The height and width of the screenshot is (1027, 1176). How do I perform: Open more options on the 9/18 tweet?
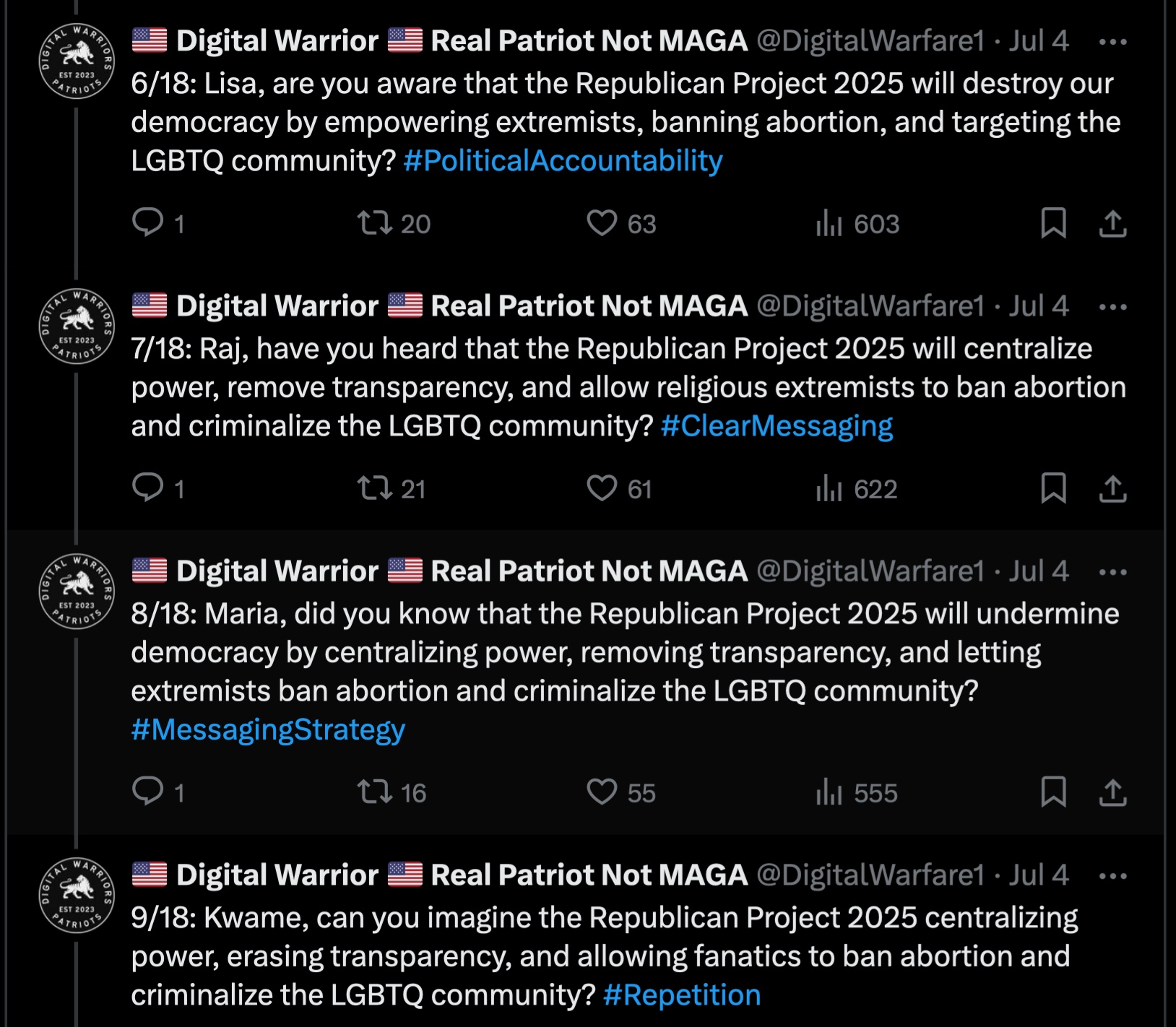[x=1112, y=876]
